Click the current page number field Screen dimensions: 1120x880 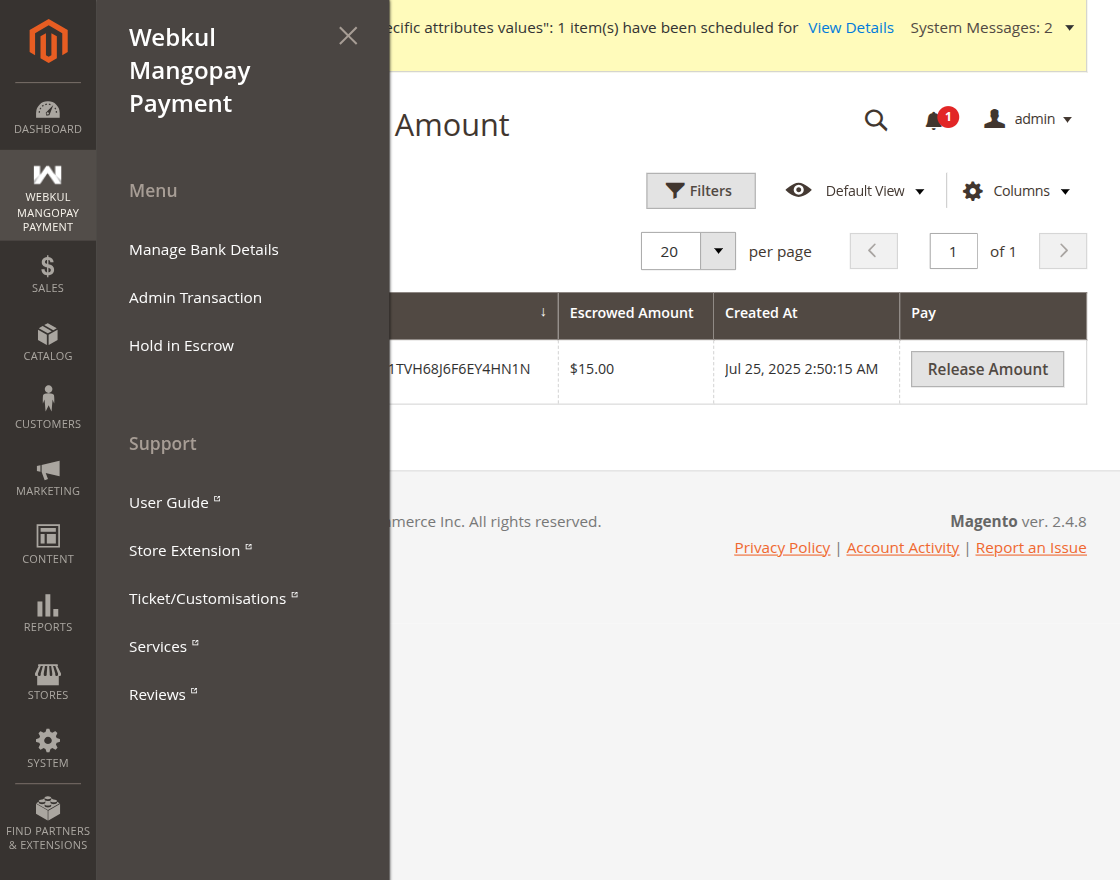(954, 251)
